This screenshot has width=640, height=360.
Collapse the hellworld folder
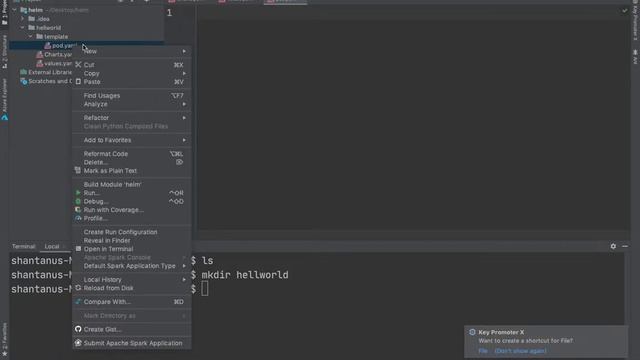click(x=22, y=28)
